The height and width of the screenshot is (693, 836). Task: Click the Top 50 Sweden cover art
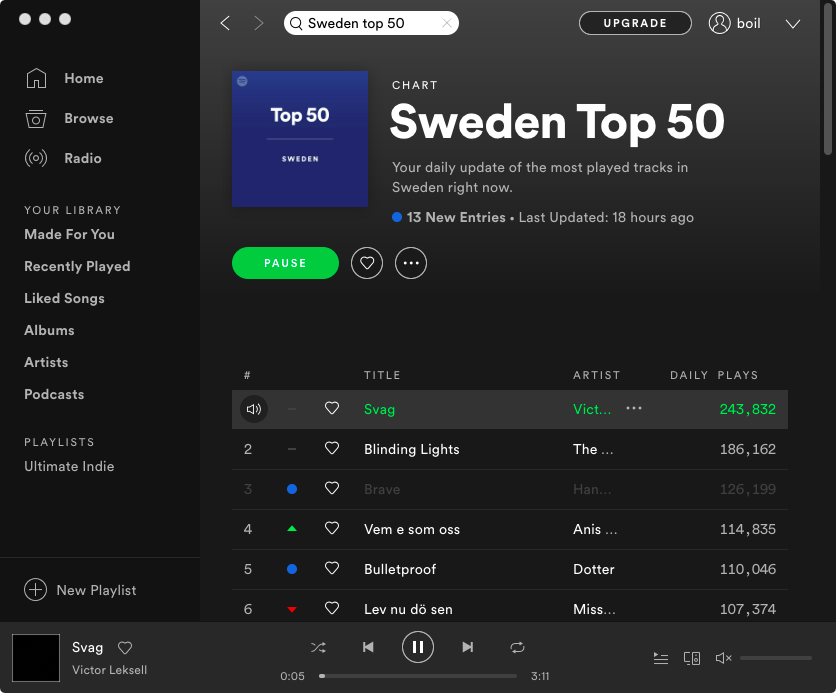pos(300,139)
